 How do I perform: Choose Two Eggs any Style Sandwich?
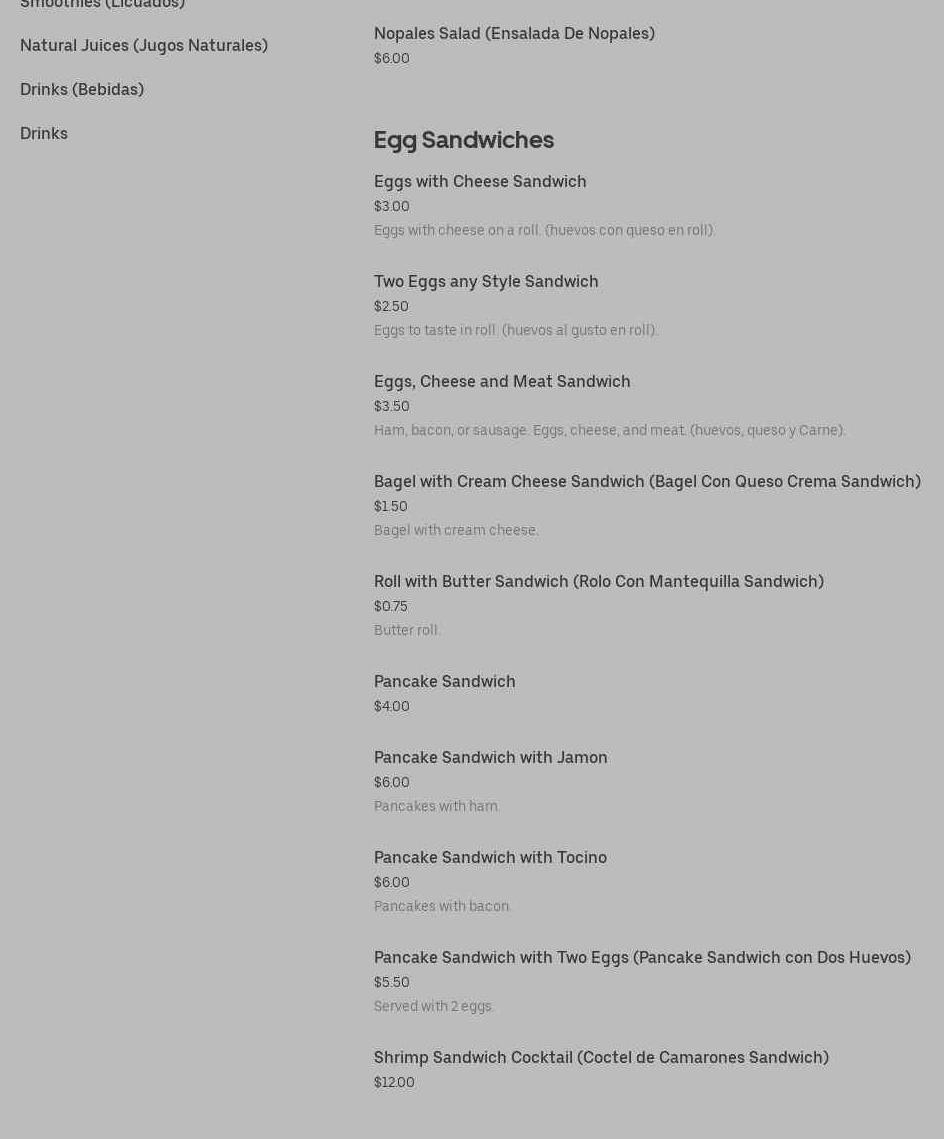point(486,281)
